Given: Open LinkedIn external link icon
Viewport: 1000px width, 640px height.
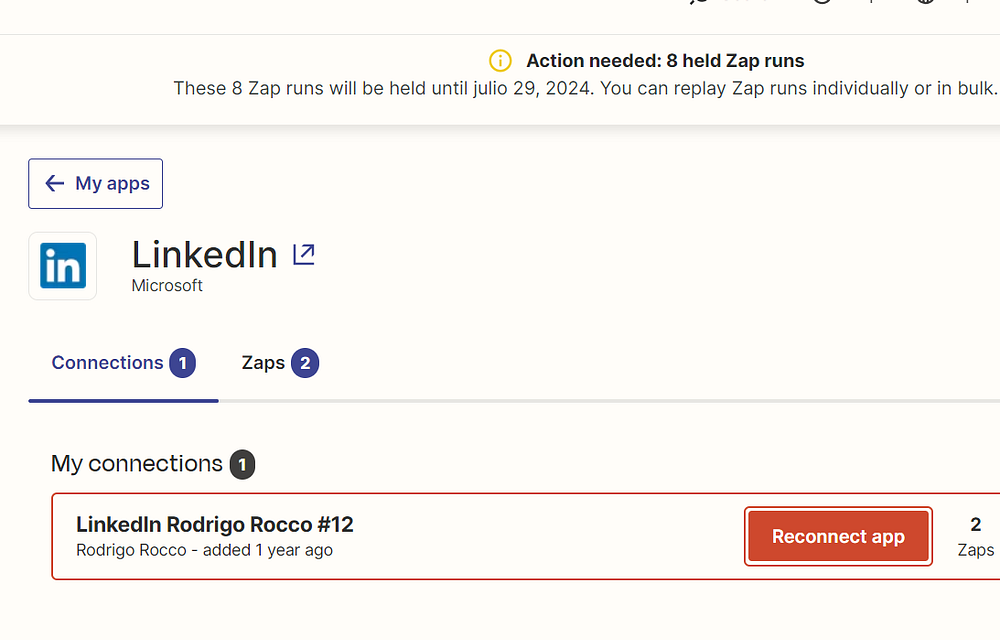Looking at the screenshot, I should pyautogui.click(x=303, y=254).
